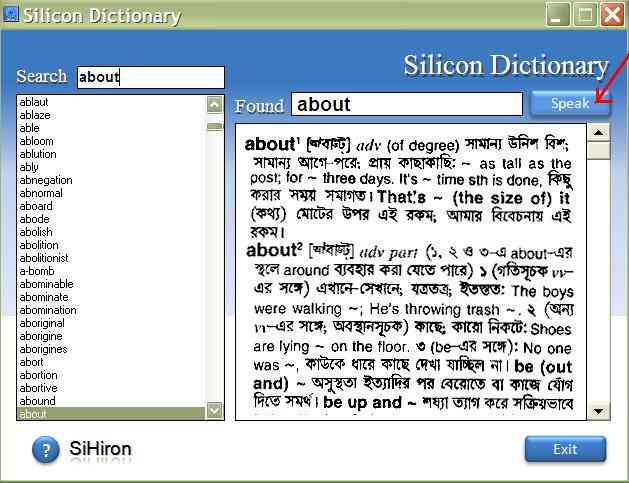Click word list scroll up arrow
629x483 pixels.
[x=215, y=105]
